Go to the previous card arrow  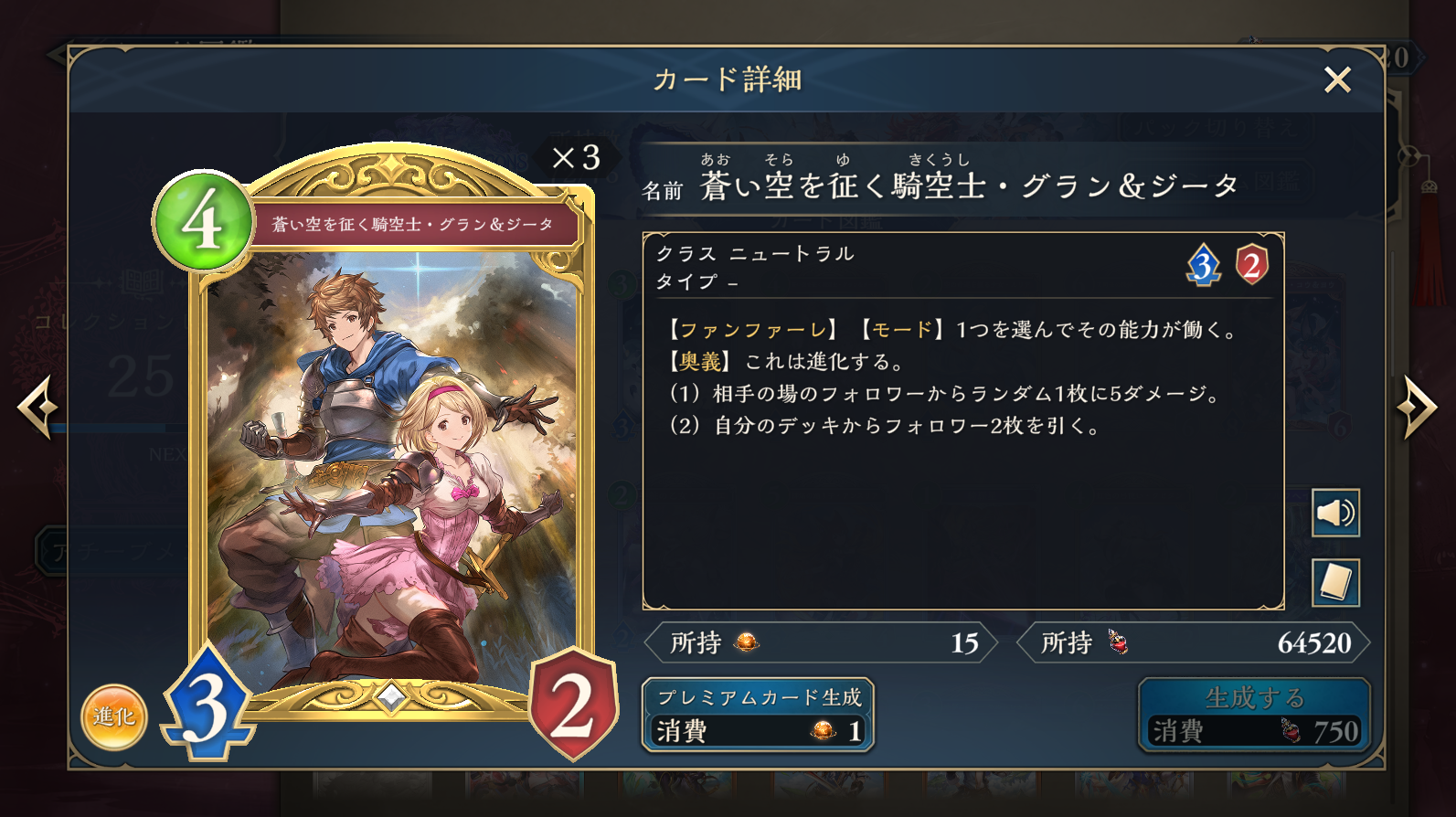tap(38, 408)
